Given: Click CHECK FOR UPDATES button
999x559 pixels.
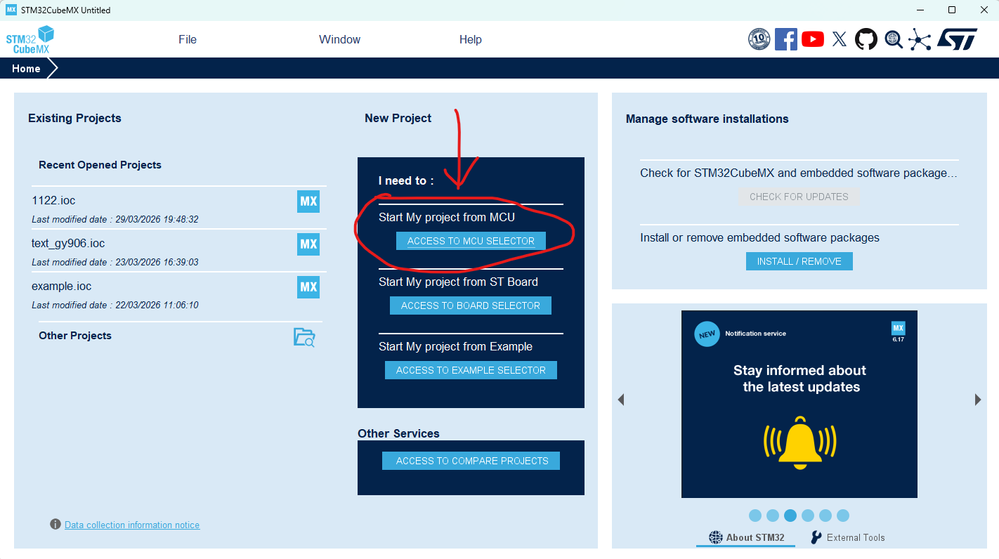Looking at the screenshot, I should click(x=799, y=196).
